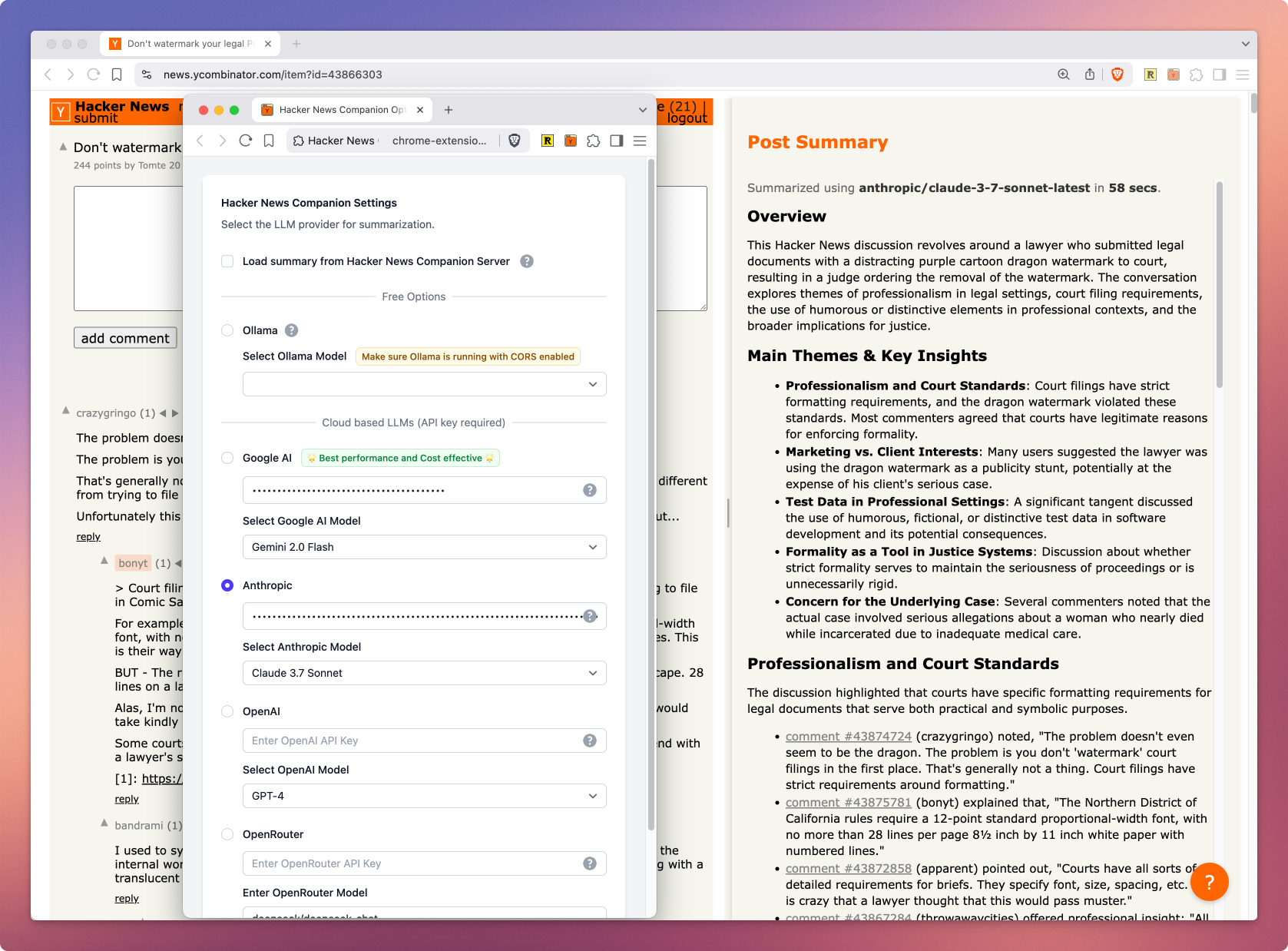Open the Select Ollama Model dropdown
The image size is (1288, 951).
[424, 384]
